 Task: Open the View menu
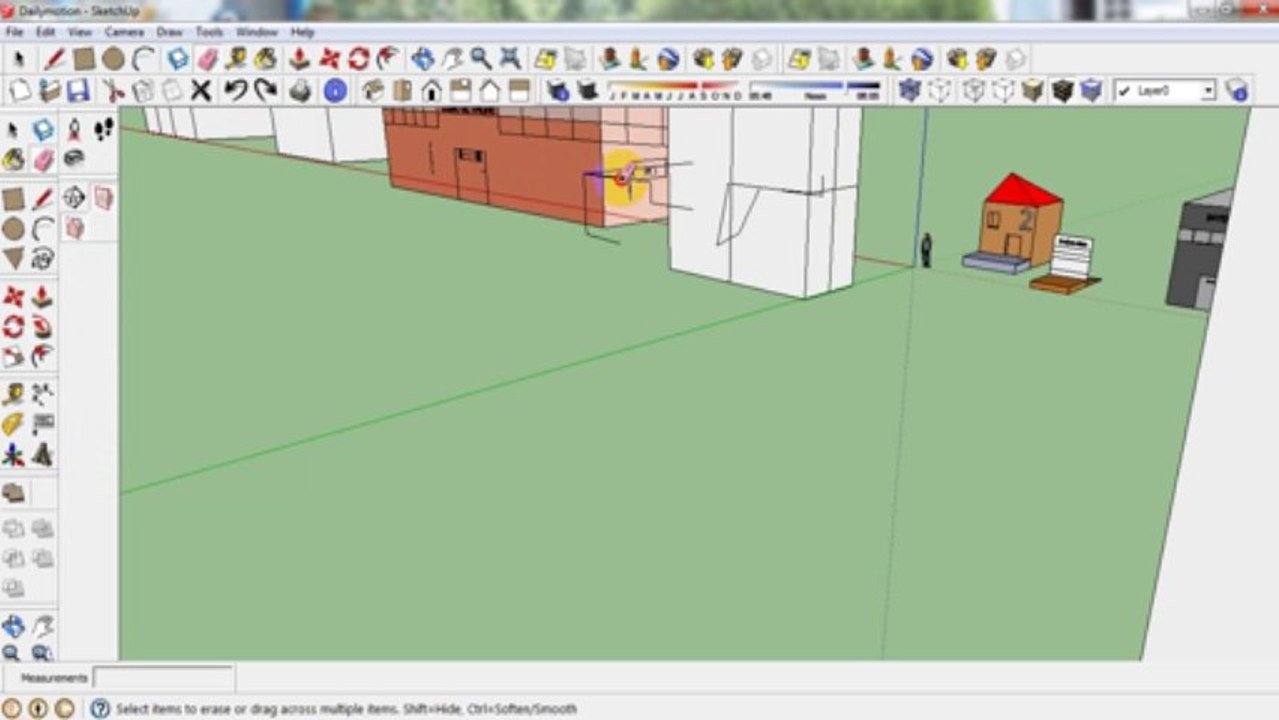(x=80, y=32)
